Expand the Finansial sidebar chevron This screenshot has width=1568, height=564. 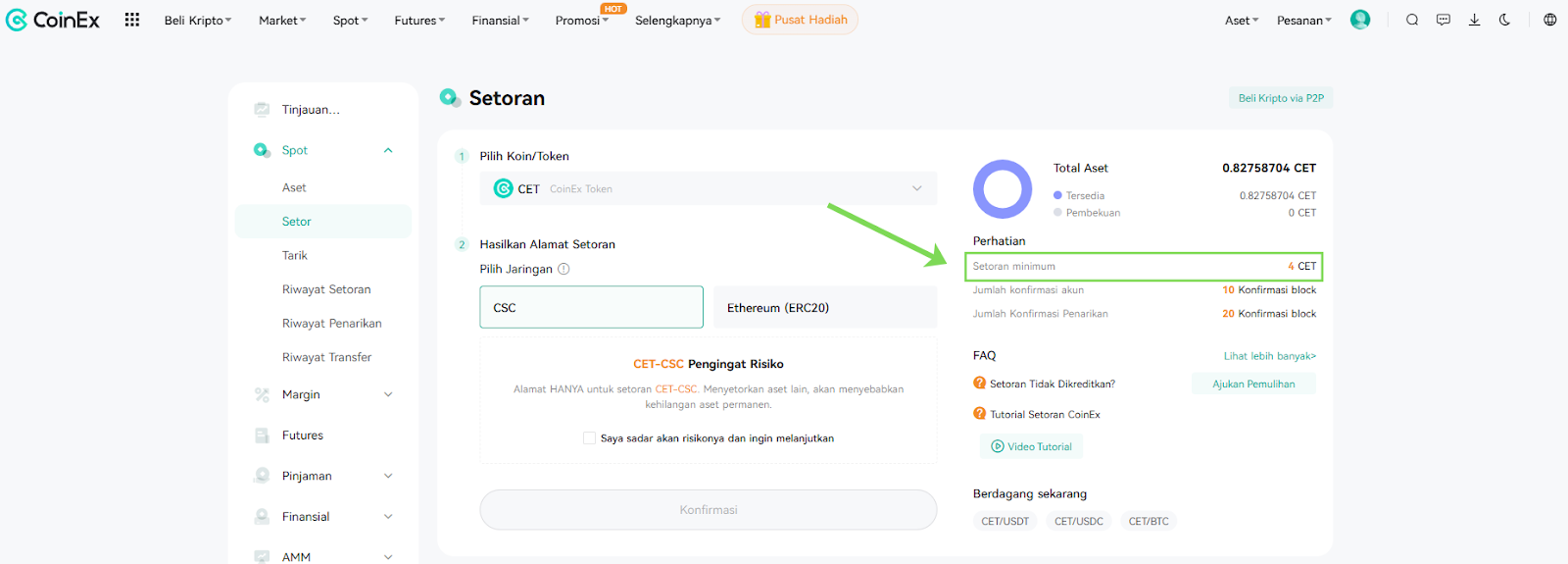tap(388, 517)
